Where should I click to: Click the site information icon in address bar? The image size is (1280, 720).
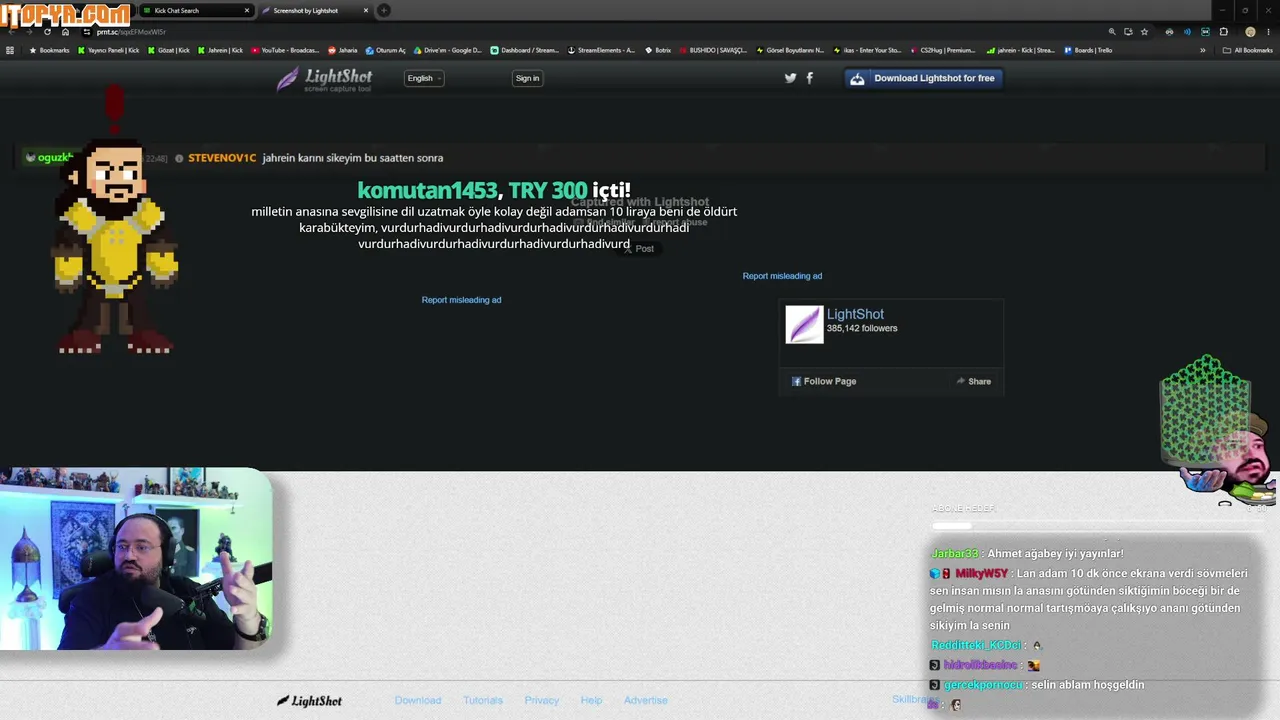pos(87,31)
